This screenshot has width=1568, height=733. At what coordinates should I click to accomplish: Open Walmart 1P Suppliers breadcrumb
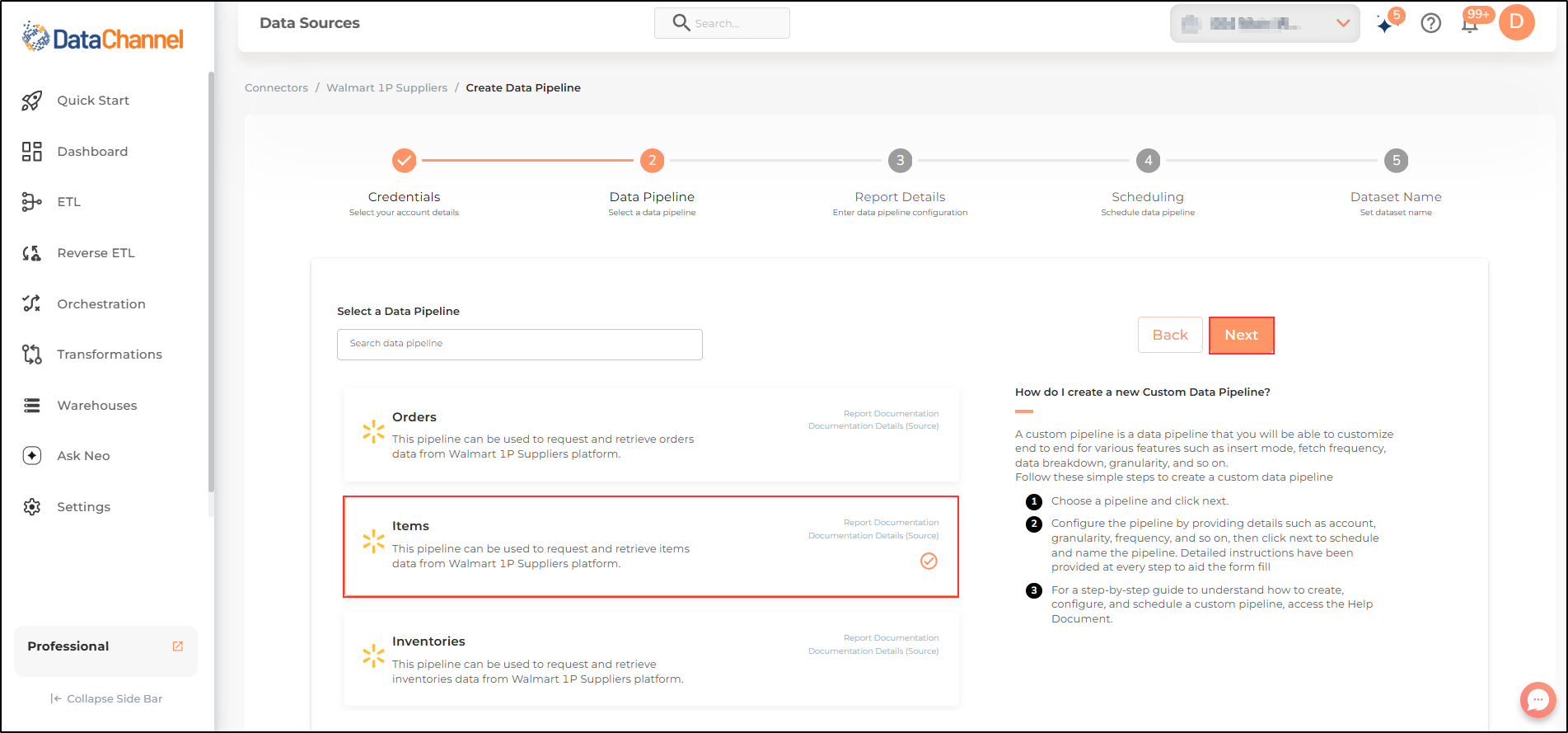(386, 88)
